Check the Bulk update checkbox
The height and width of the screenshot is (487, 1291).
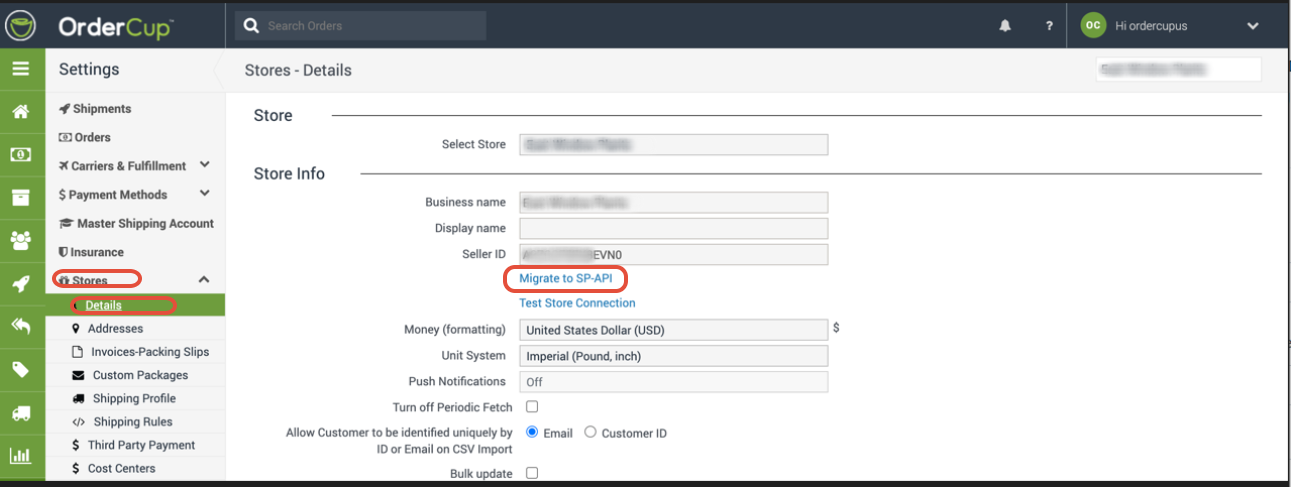coord(532,473)
